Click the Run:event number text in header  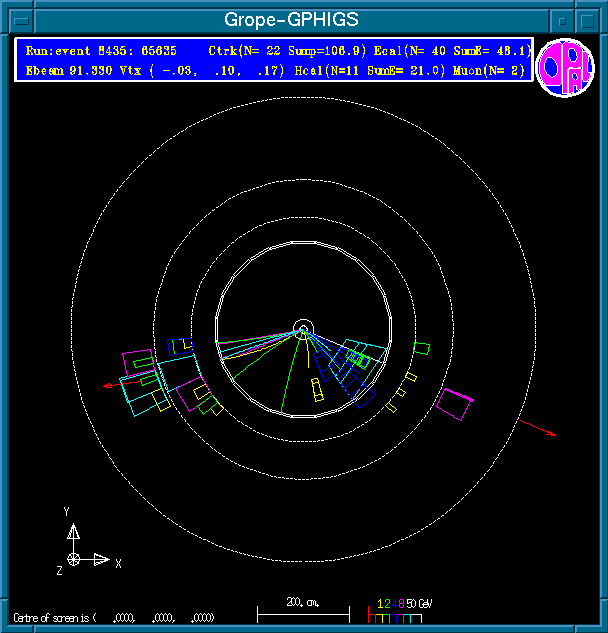pos(99,50)
